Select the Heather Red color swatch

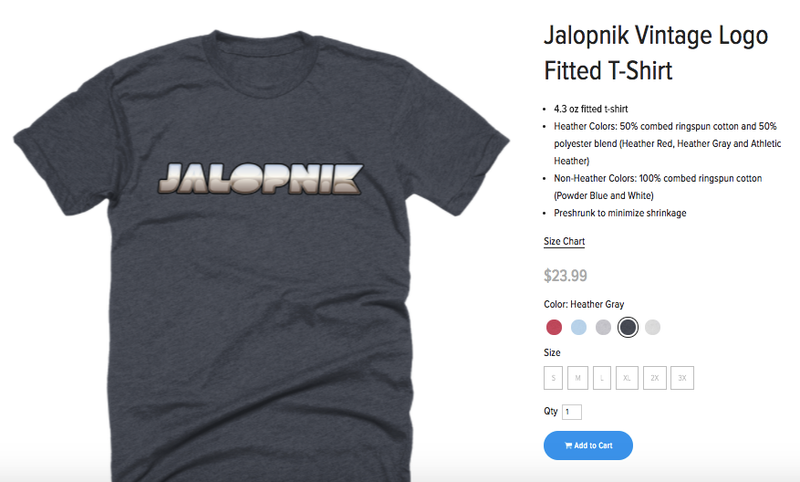[554, 327]
